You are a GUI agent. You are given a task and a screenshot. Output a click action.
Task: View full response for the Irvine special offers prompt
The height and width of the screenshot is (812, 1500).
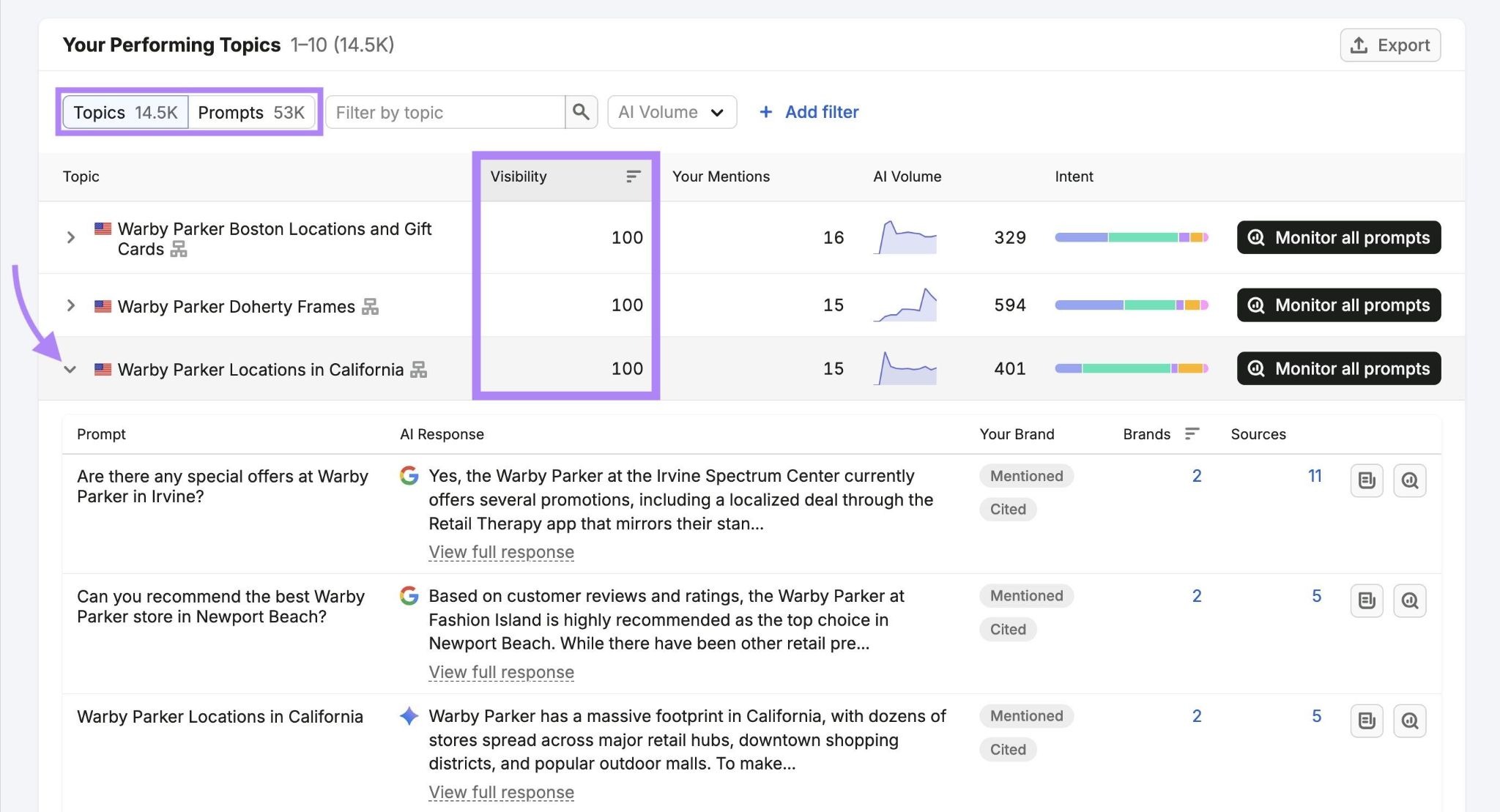[501, 552]
